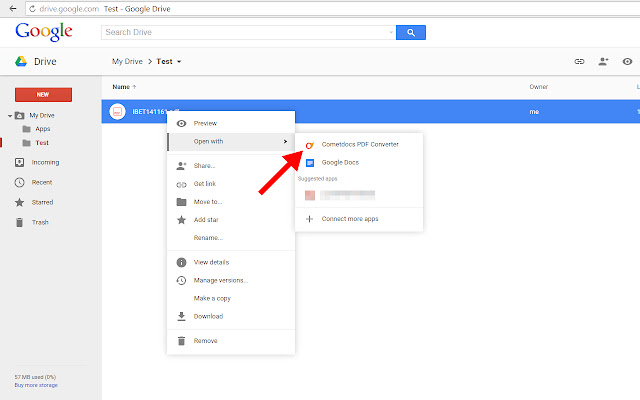Image resolution: width=640 pixels, height=400 pixels.
Task: Click the link icon beside Get link
Action: tap(181, 185)
